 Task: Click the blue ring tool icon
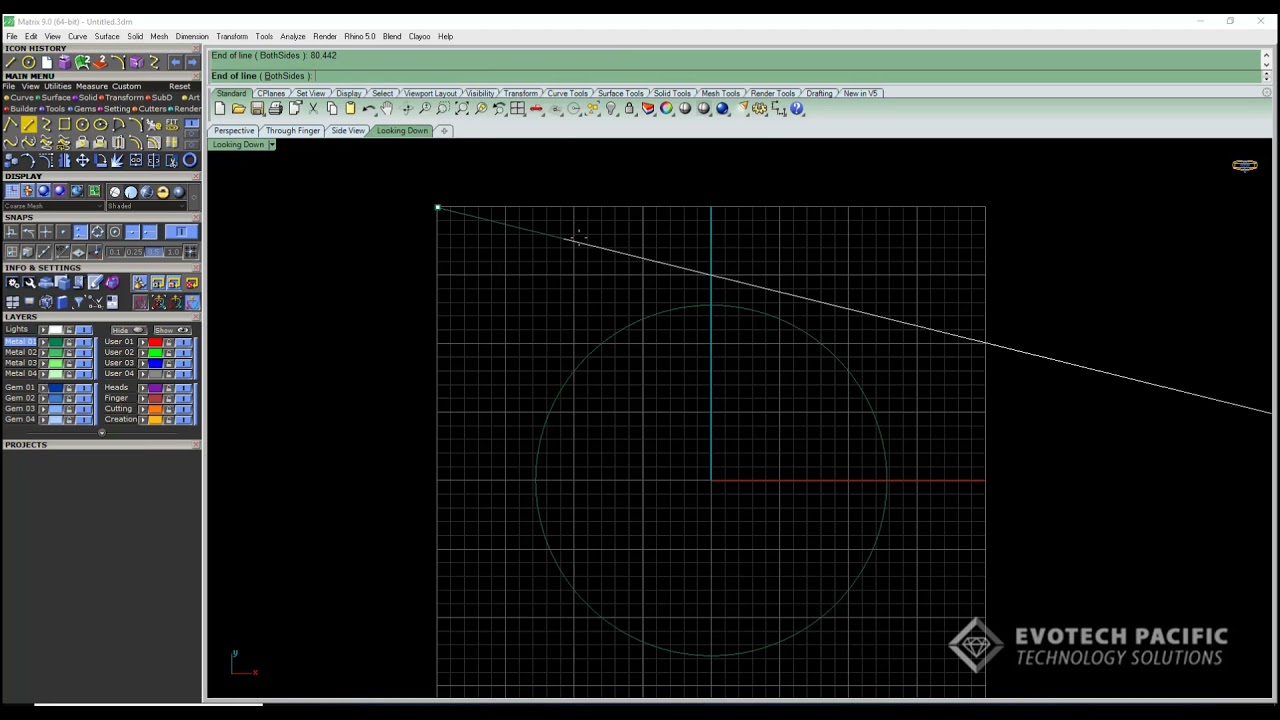tap(190, 160)
